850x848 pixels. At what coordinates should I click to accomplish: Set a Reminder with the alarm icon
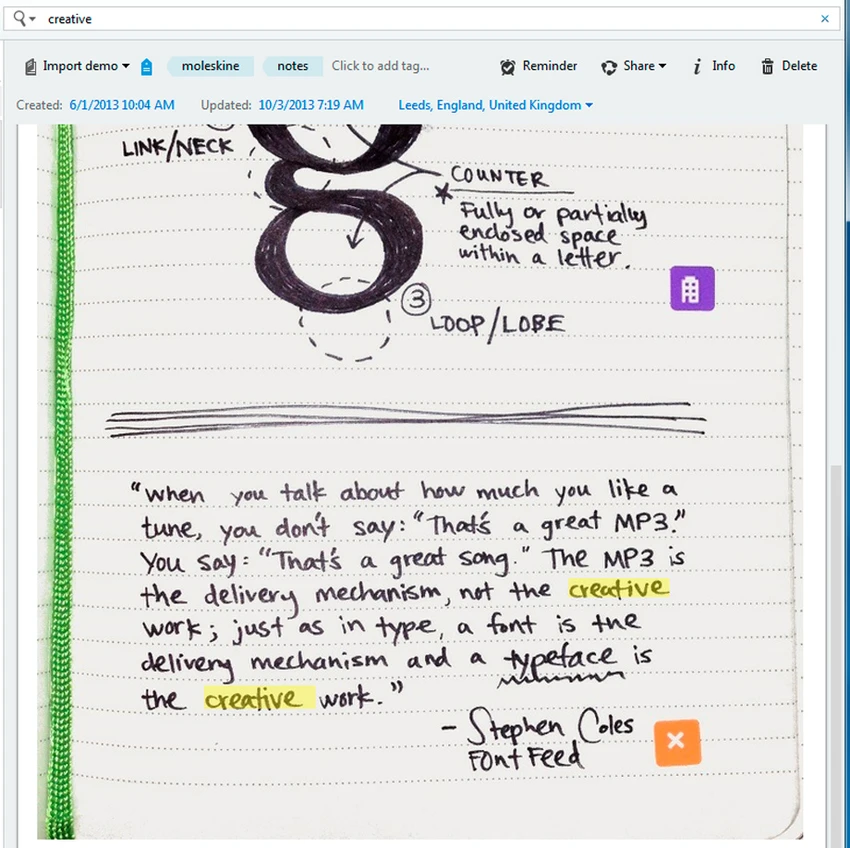(539, 66)
